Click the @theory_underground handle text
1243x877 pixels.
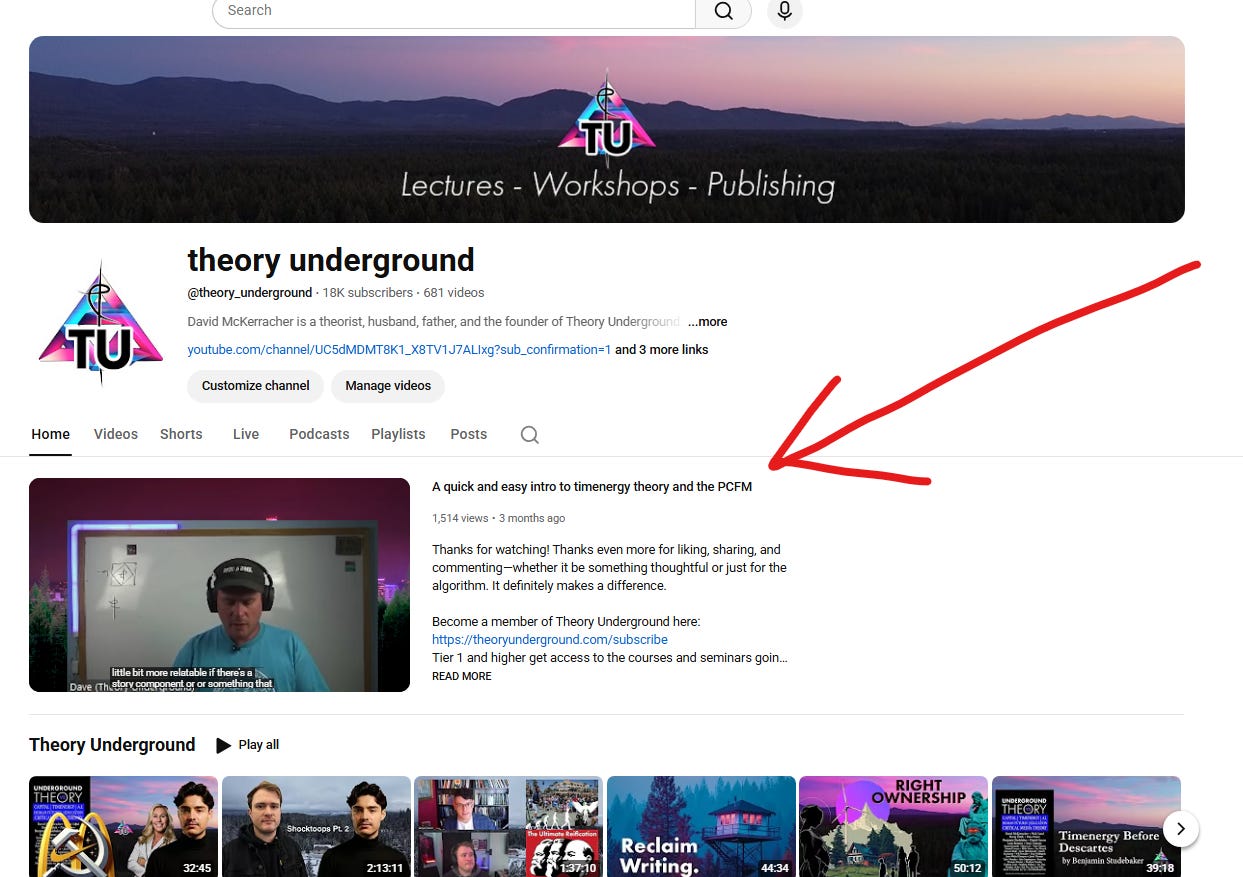[x=250, y=293]
